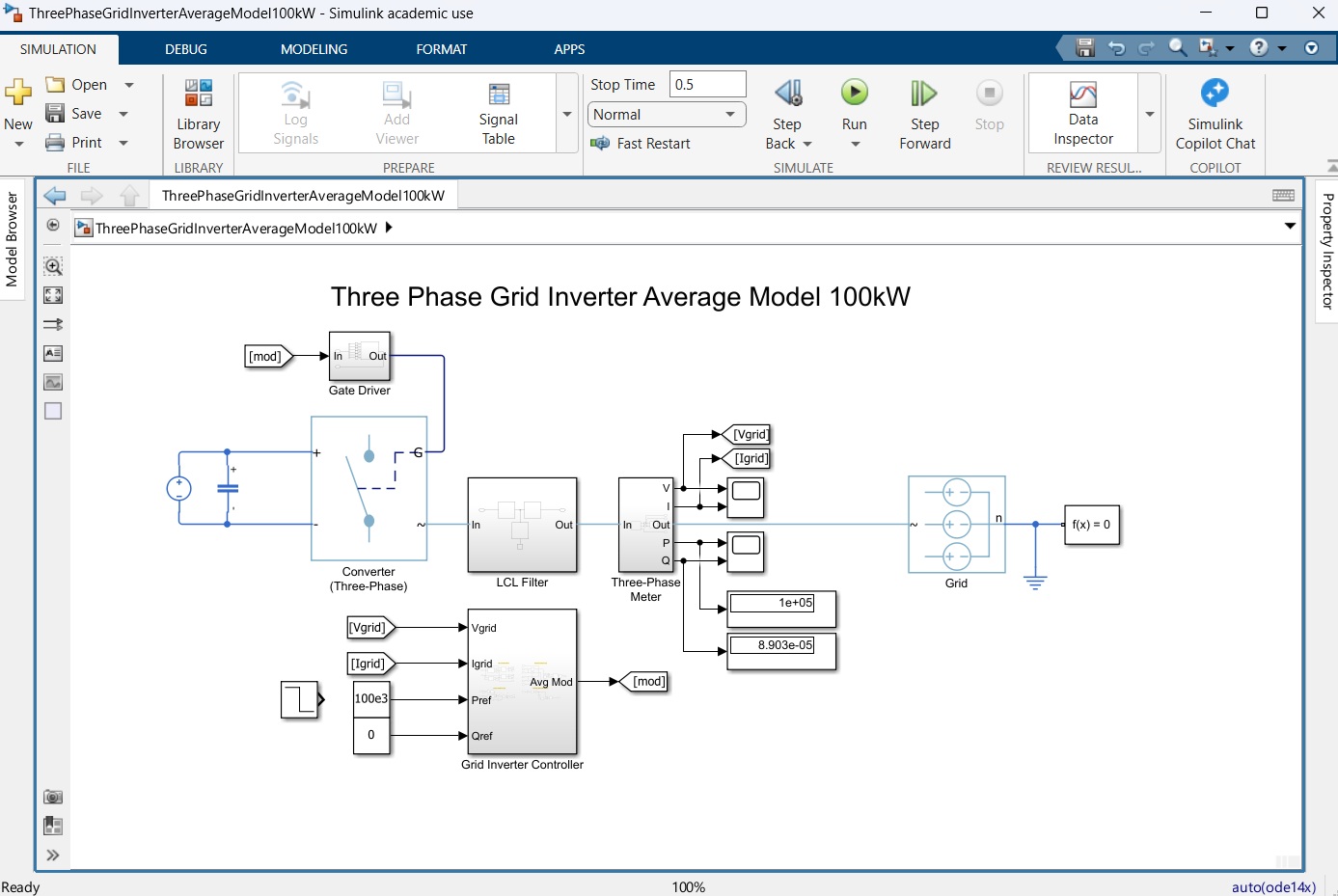Open the Data Inspector

[1083, 113]
